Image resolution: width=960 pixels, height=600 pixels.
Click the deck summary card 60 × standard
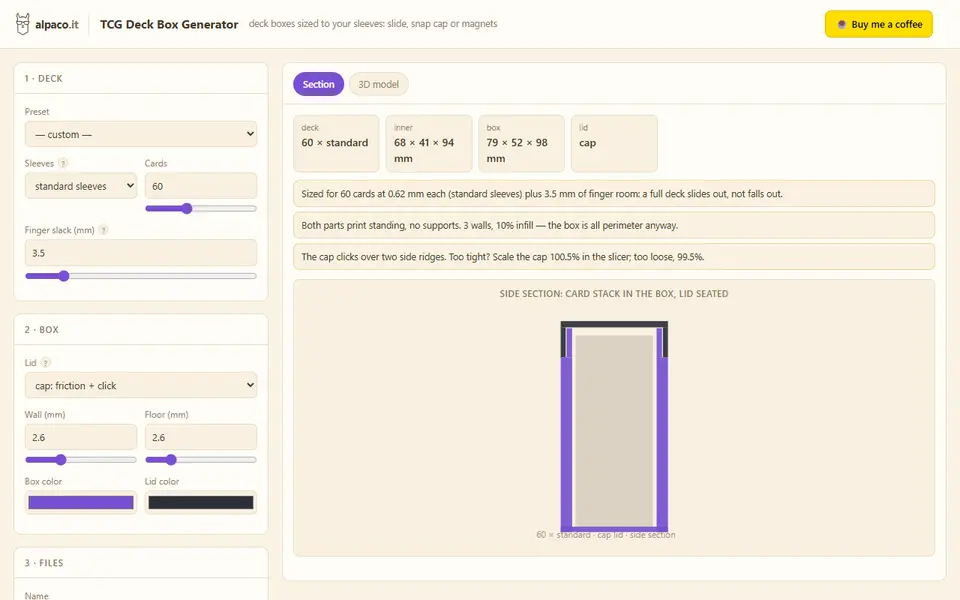point(336,143)
